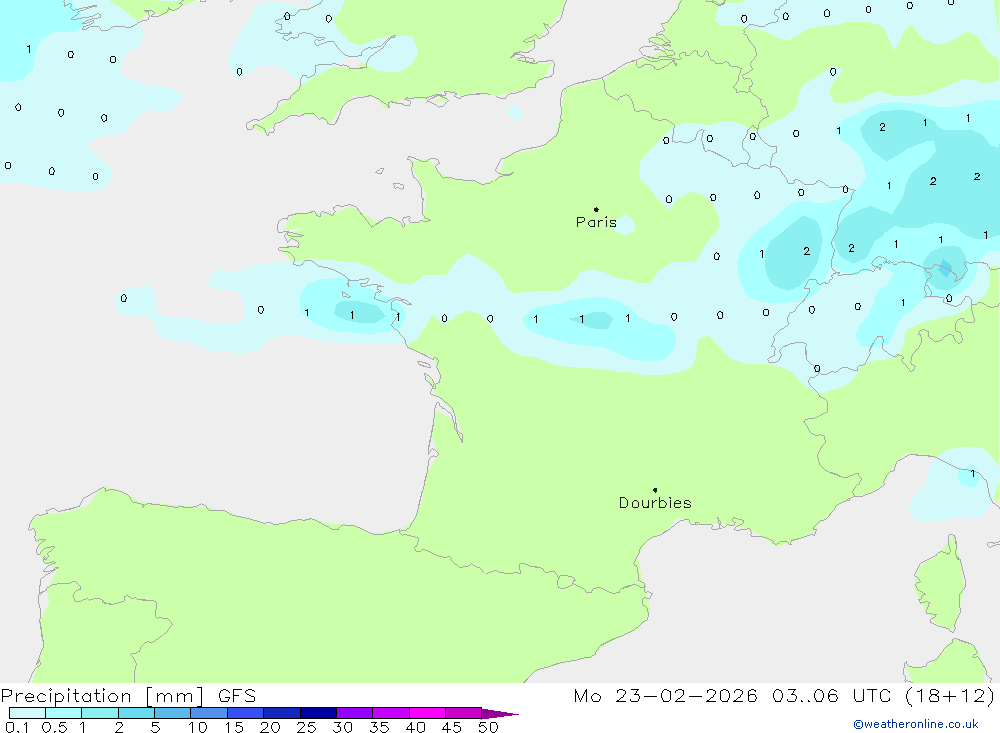Pick the 30–35 mm legend swatch

point(355,713)
